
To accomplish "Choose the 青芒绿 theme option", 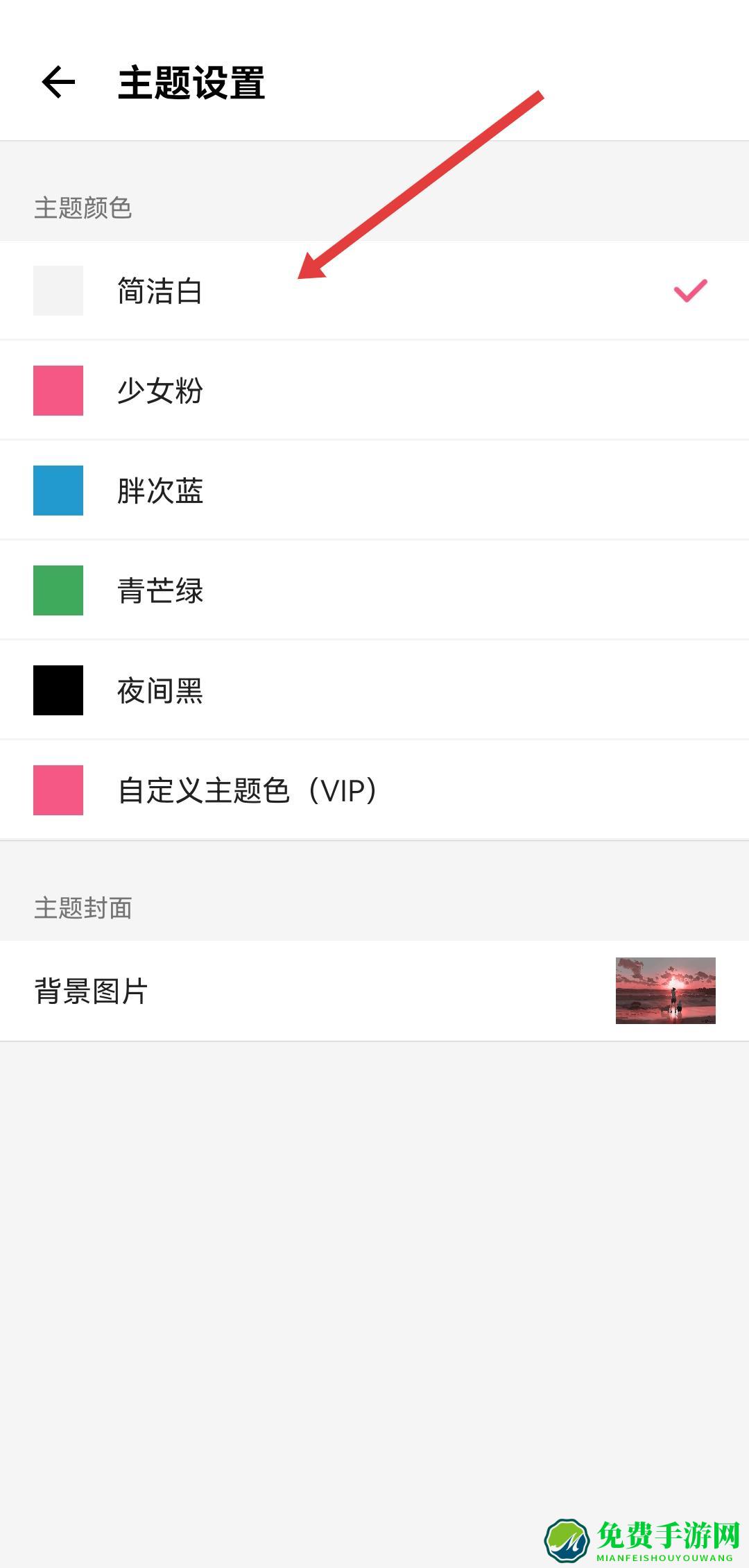I will pos(160,590).
